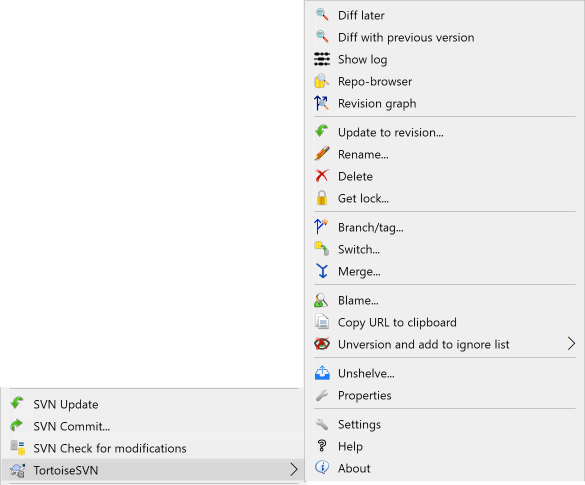This screenshot has height=485, width=585.
Task: Click the TortoiseSVN turtle icon
Action: pyautogui.click(x=18, y=470)
